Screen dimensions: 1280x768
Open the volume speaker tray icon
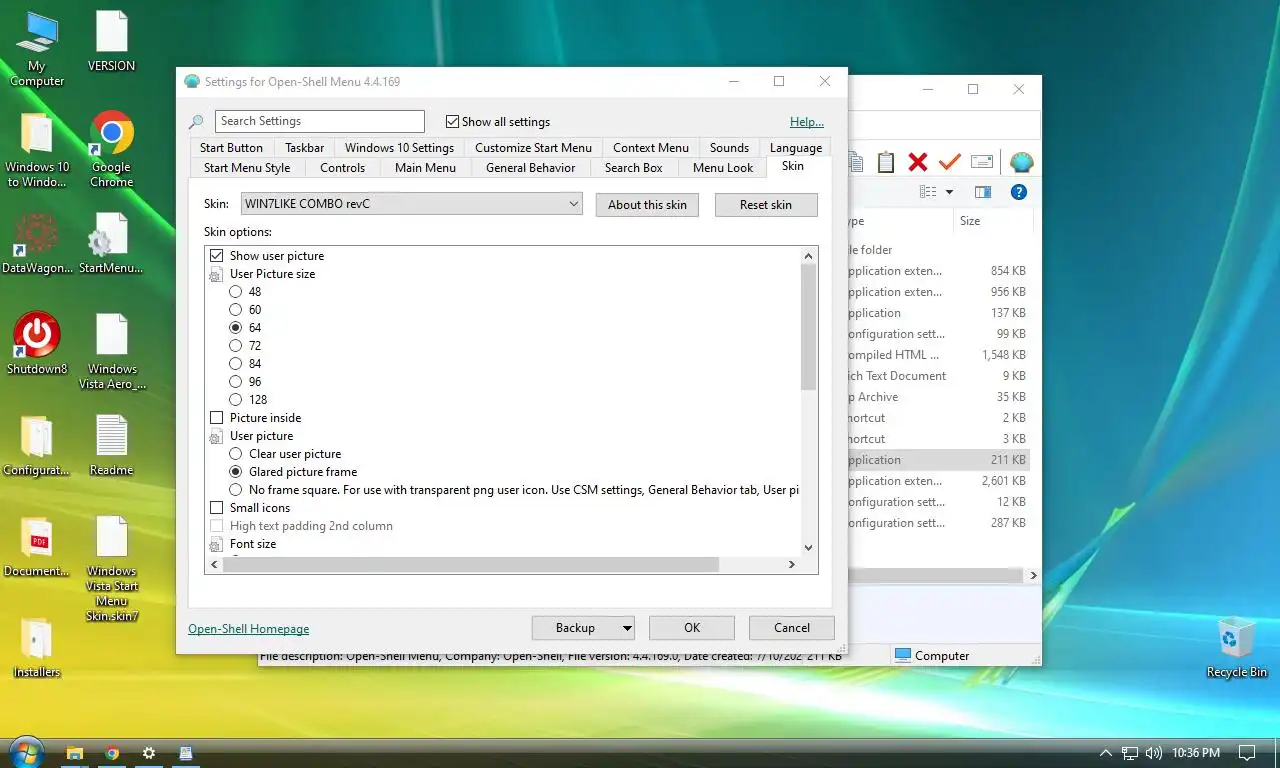click(1154, 753)
